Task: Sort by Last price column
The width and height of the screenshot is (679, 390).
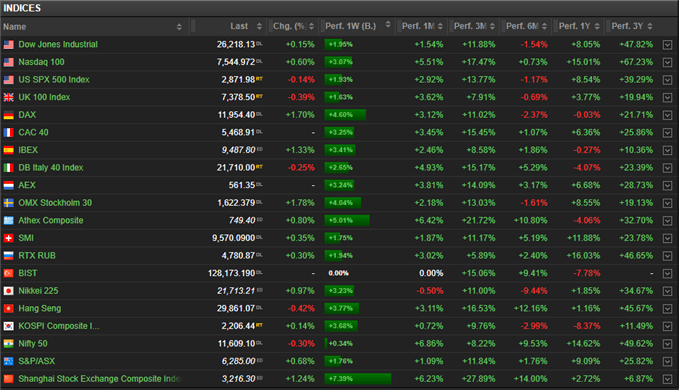Action: point(259,26)
